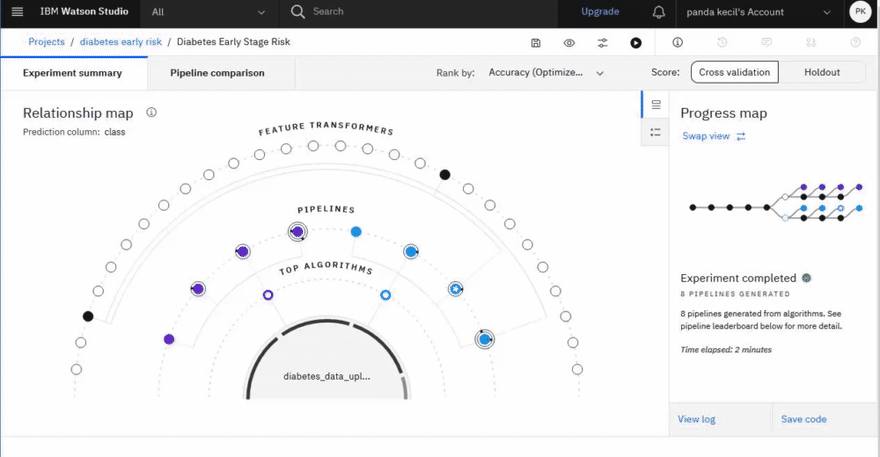The height and width of the screenshot is (457, 880).
Task: Open the information panel icon
Action: (x=677, y=42)
